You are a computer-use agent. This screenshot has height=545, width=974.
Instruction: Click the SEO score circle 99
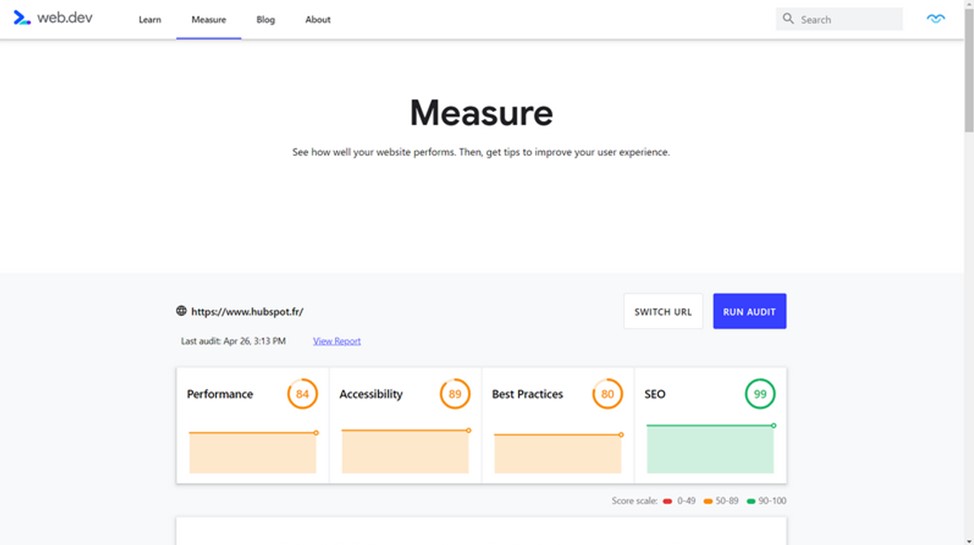(760, 394)
